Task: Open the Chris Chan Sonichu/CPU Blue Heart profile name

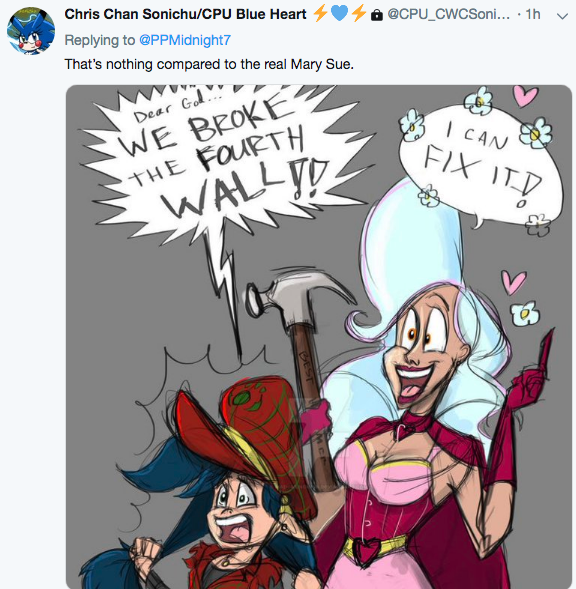Action: 185,14
